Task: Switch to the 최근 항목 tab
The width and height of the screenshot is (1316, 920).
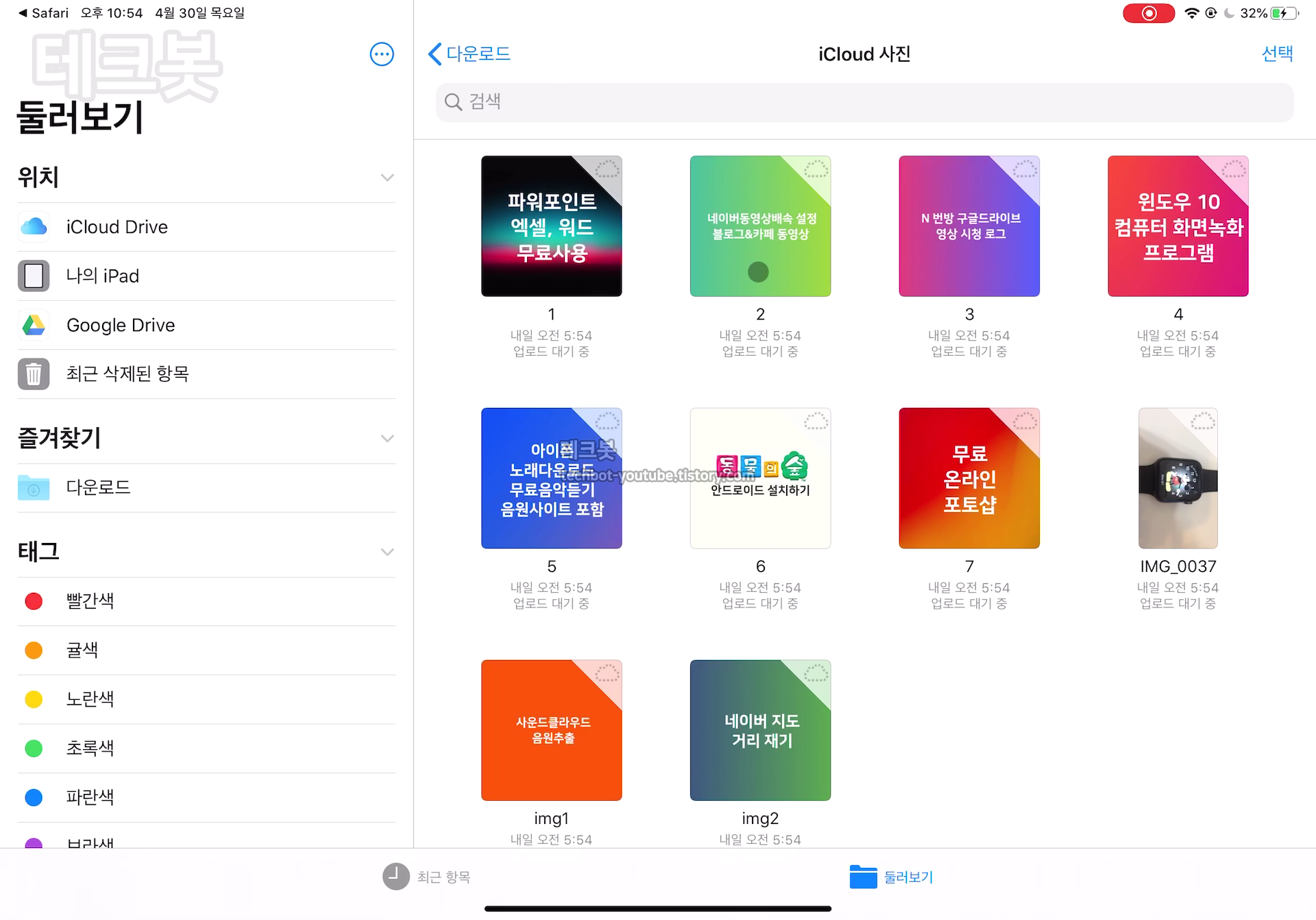Action: tap(426, 877)
